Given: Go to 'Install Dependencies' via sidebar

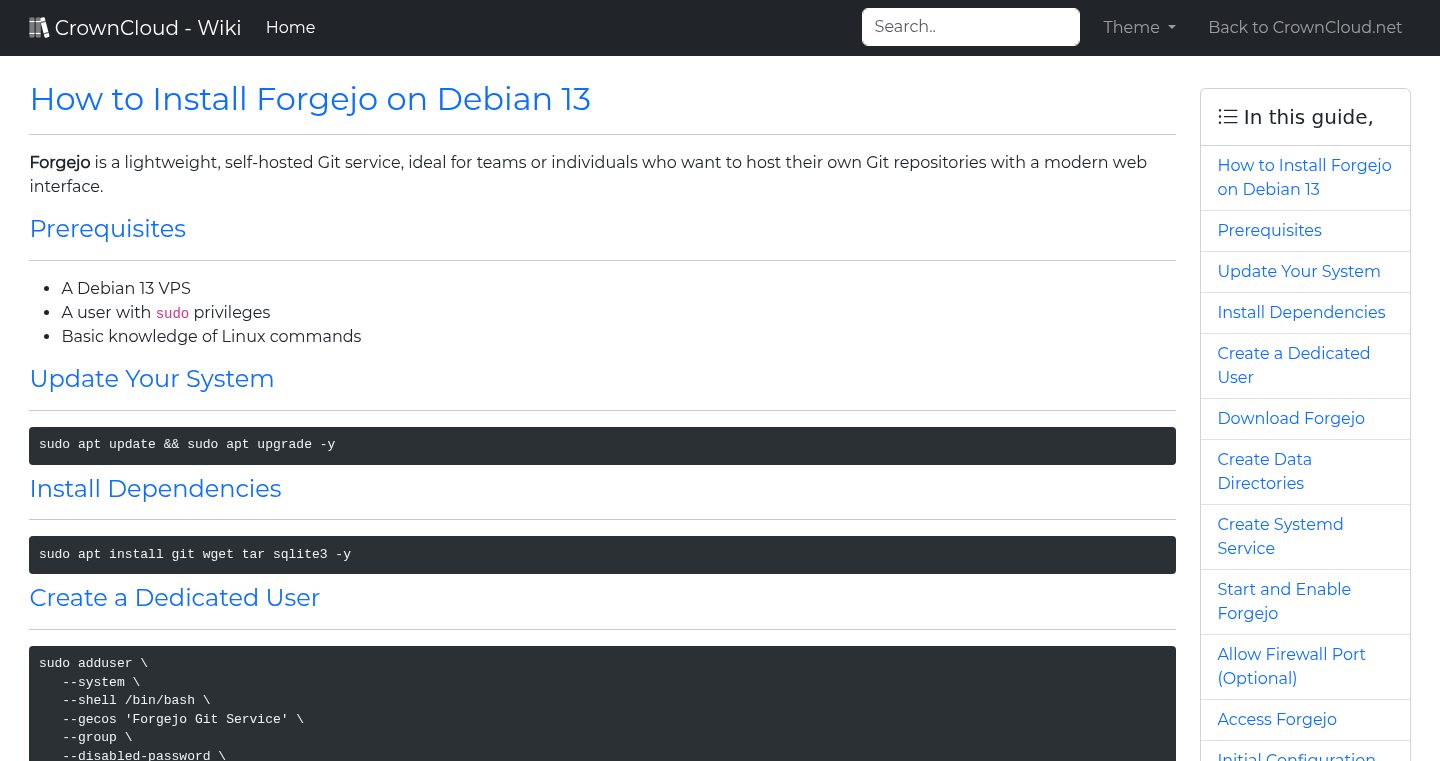Looking at the screenshot, I should [x=1301, y=312].
